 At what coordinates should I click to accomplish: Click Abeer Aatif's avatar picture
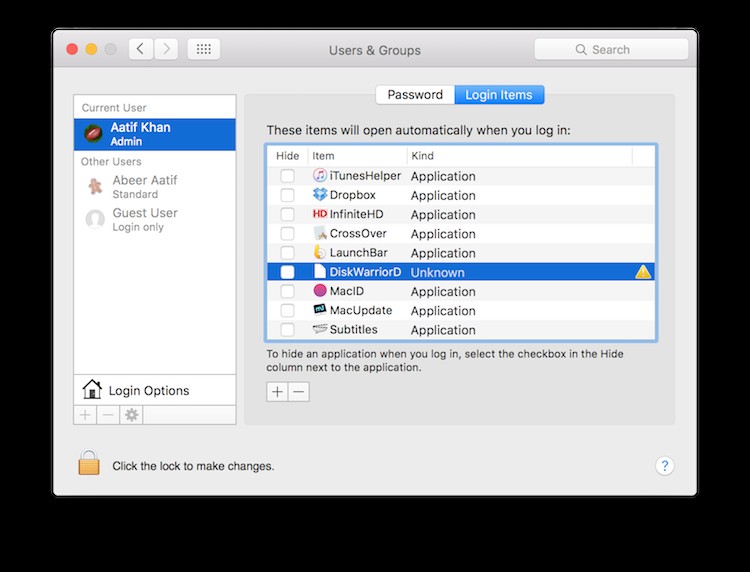tap(95, 187)
